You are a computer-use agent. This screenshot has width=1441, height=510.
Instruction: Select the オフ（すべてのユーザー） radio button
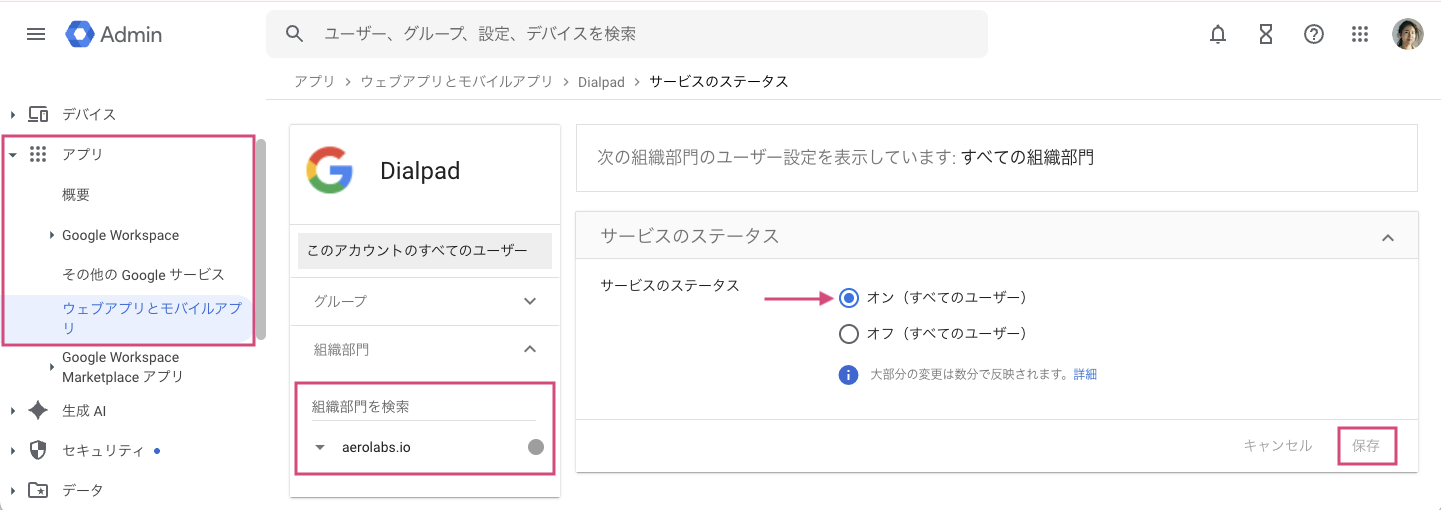(849, 334)
